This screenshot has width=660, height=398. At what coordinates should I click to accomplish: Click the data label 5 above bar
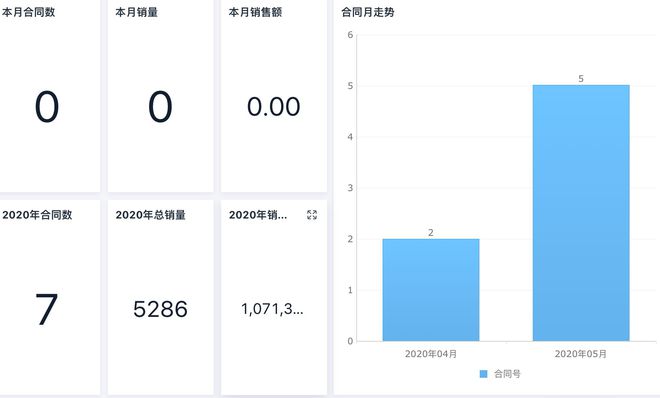pos(581,79)
